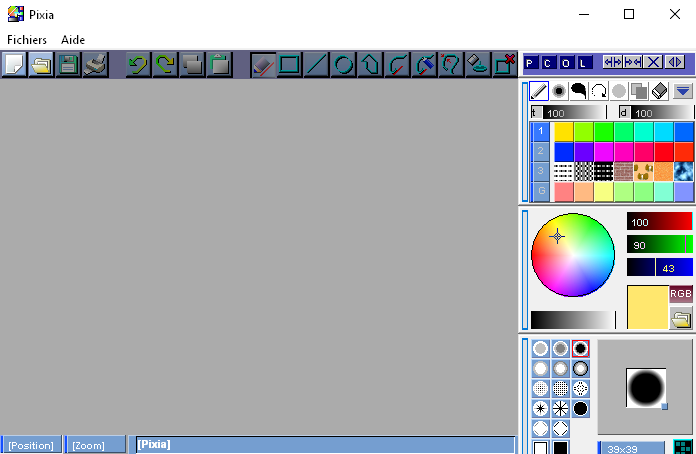
Task: Choose the eraser icon in tool panel
Action: (x=659, y=91)
